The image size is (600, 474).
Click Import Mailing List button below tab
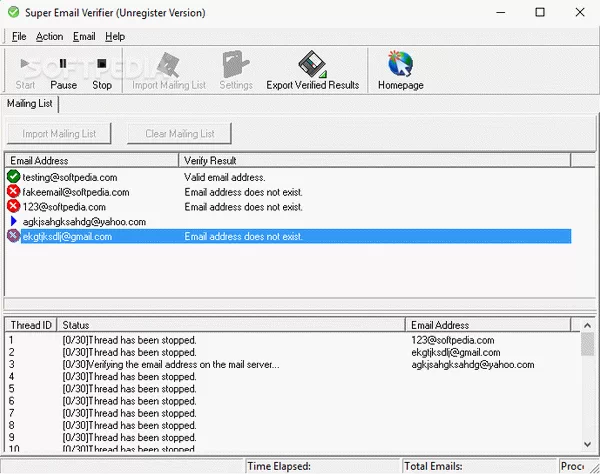pos(60,133)
